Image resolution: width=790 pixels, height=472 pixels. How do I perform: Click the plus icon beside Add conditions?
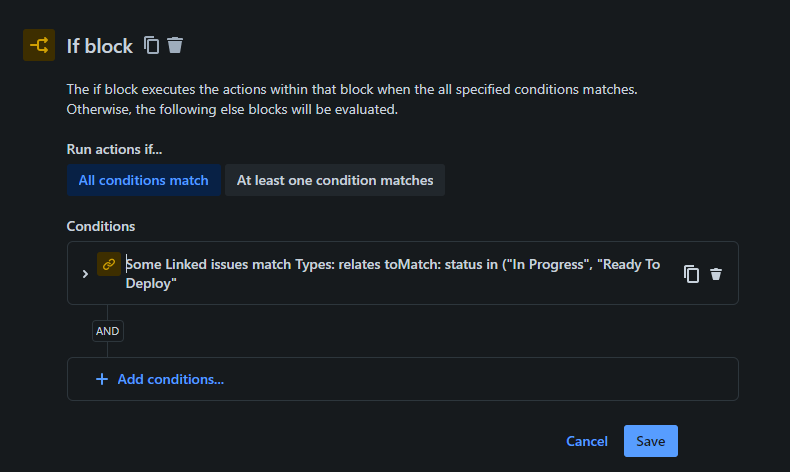click(101, 379)
